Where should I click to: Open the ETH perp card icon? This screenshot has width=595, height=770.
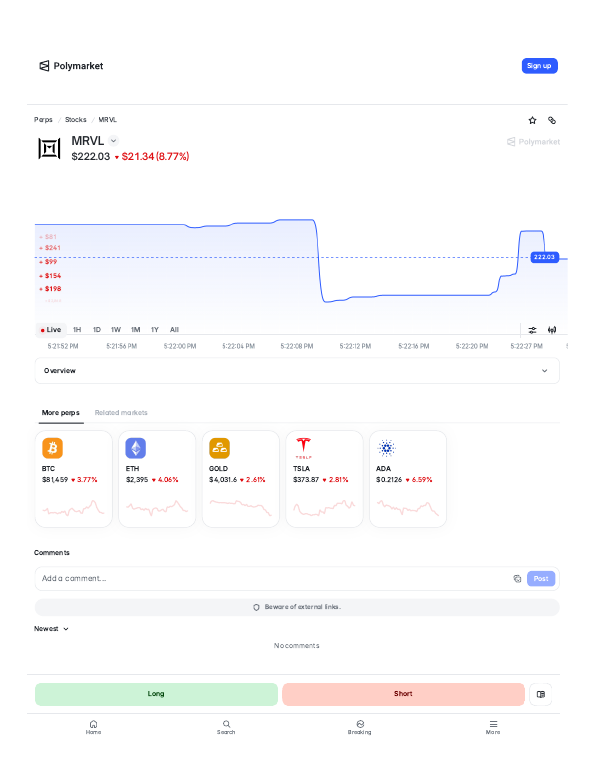tap(136, 448)
